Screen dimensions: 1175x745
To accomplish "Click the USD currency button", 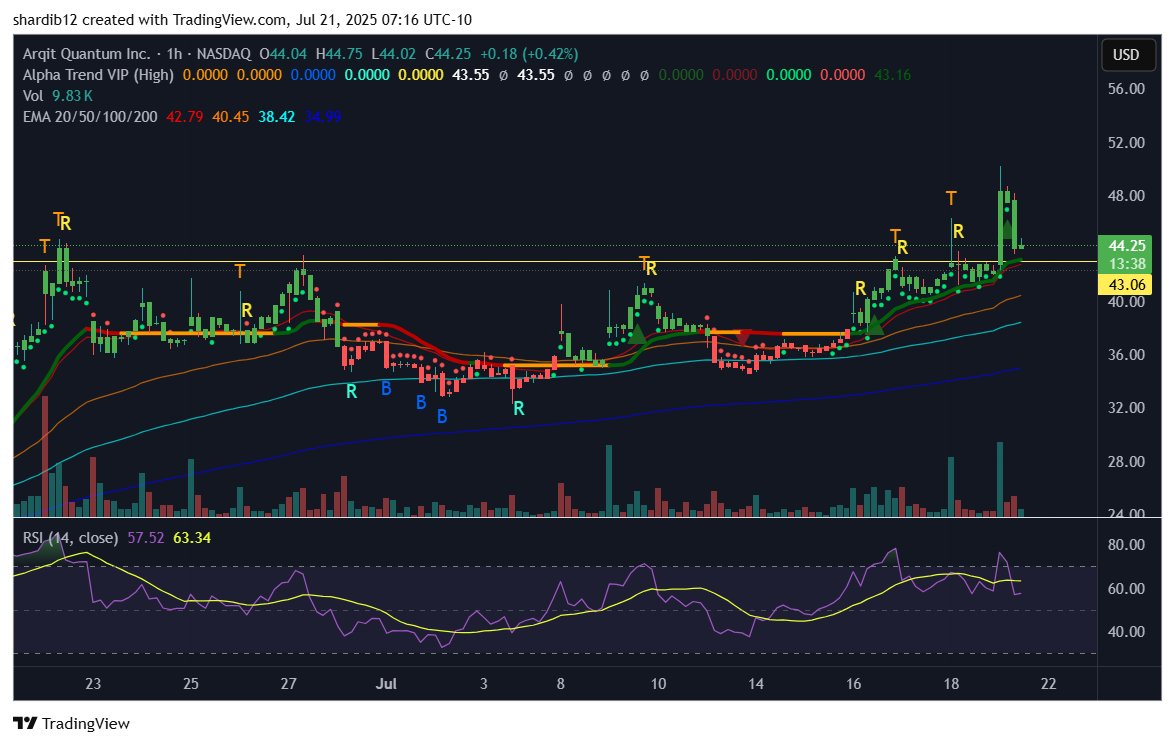I will click(1126, 55).
